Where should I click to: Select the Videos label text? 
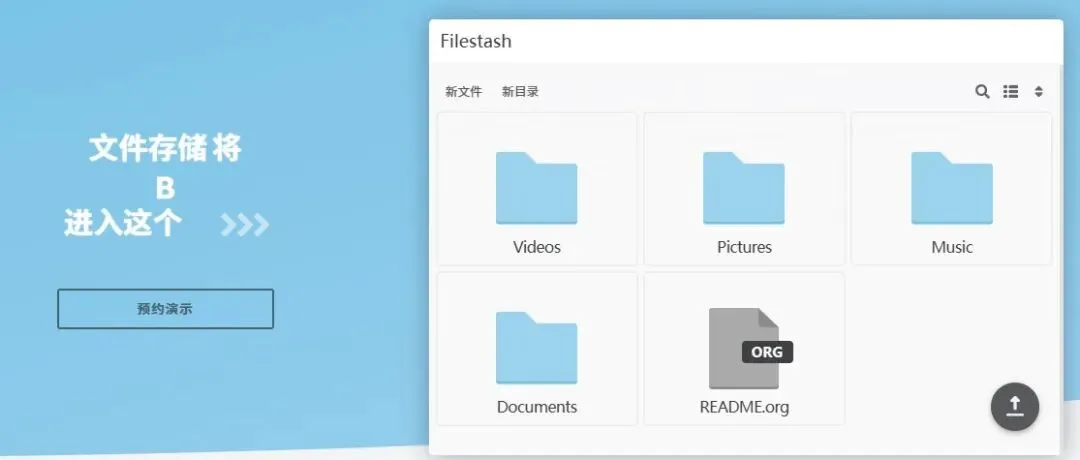pos(537,247)
